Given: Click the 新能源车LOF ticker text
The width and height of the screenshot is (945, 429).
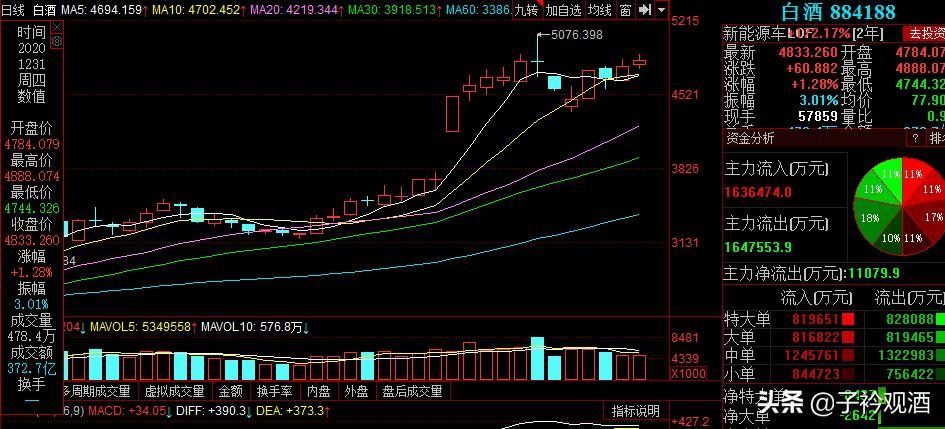Looking at the screenshot, I should coord(768,33).
